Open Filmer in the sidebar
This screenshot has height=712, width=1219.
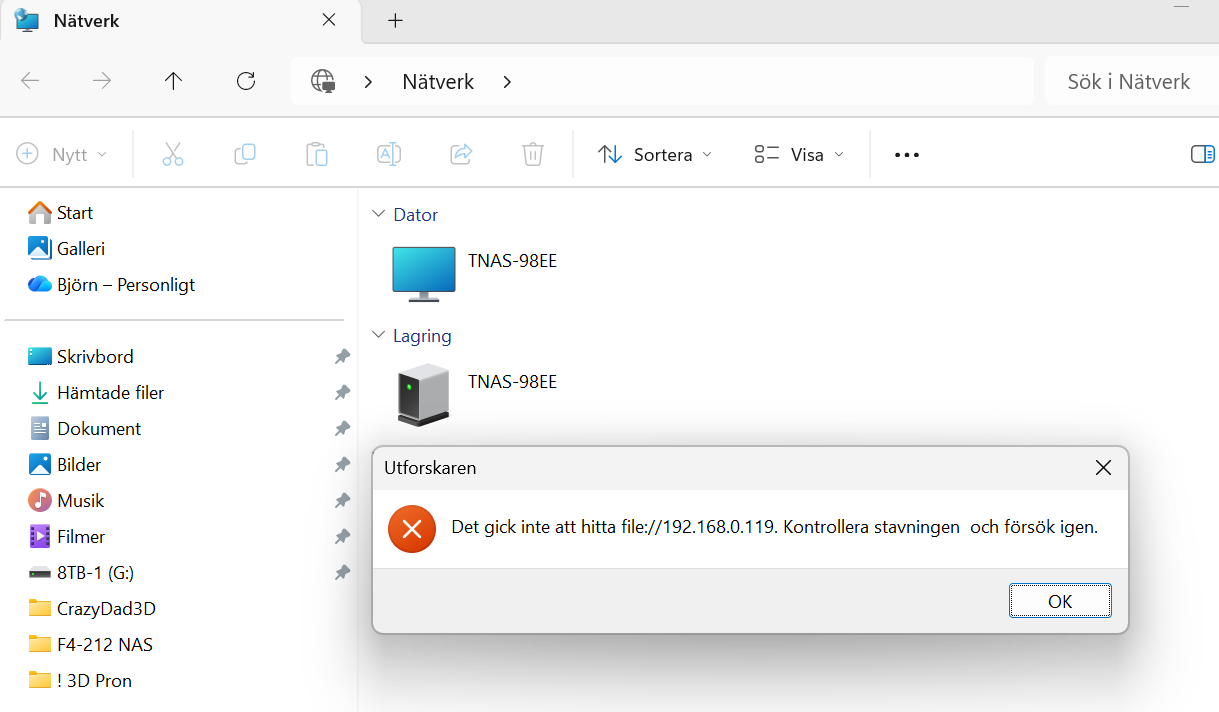[66, 536]
